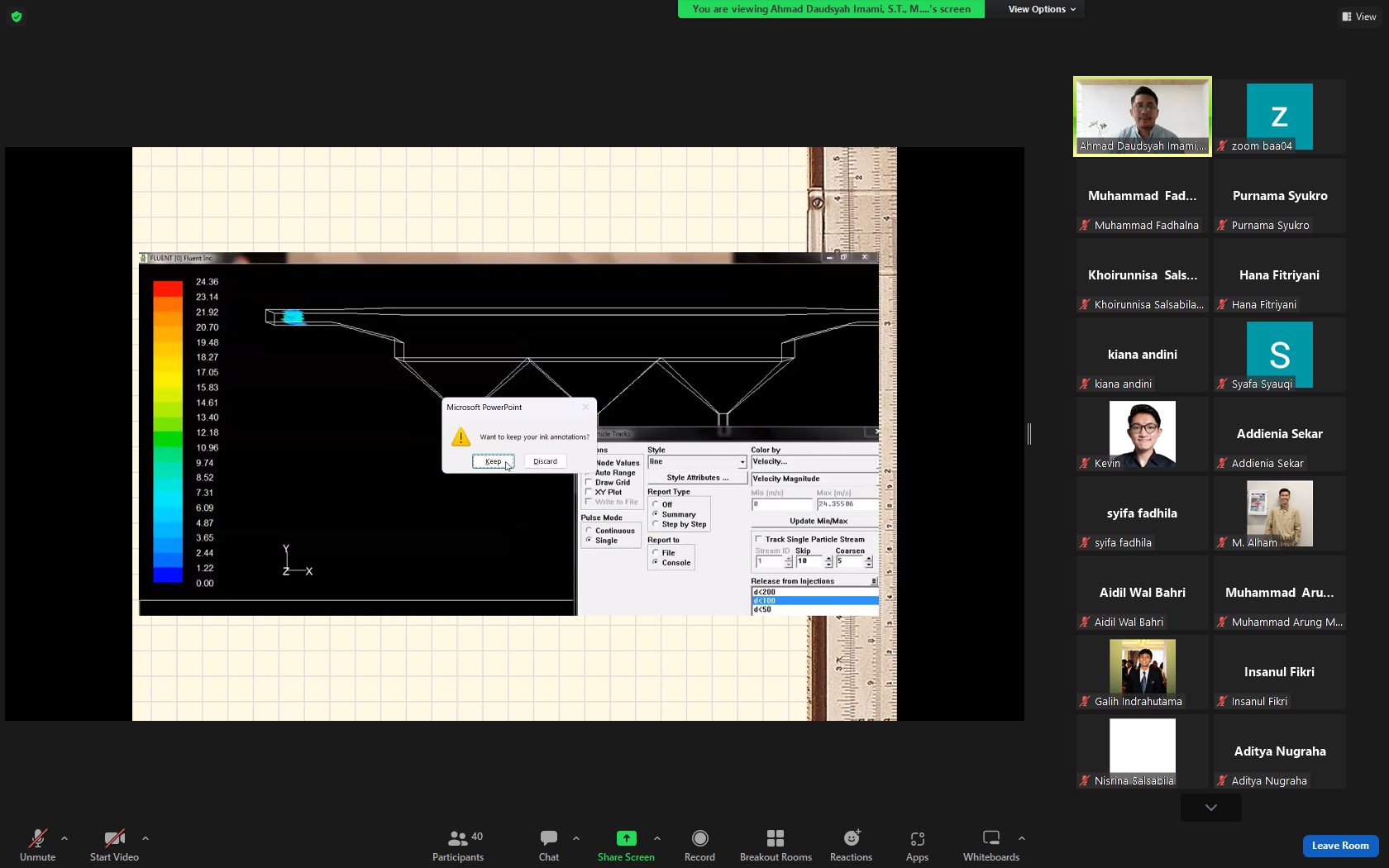Click the red top segment of velocity legend
The image size is (1389, 868).
coord(168,289)
